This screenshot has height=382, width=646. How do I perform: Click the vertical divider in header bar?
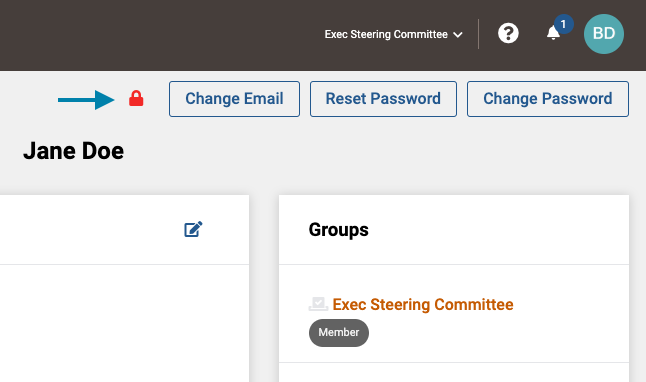click(x=478, y=34)
